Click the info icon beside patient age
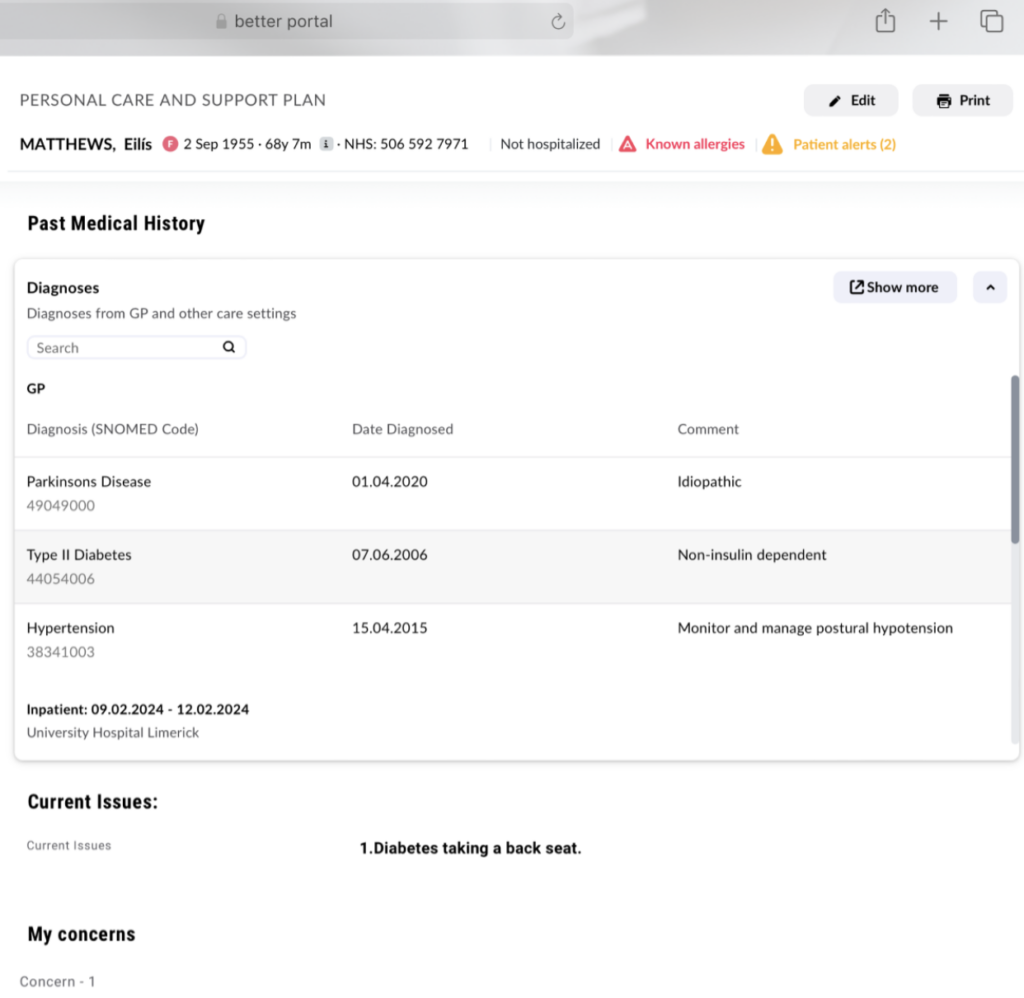Image resolution: width=1024 pixels, height=998 pixels. pyautogui.click(x=326, y=144)
